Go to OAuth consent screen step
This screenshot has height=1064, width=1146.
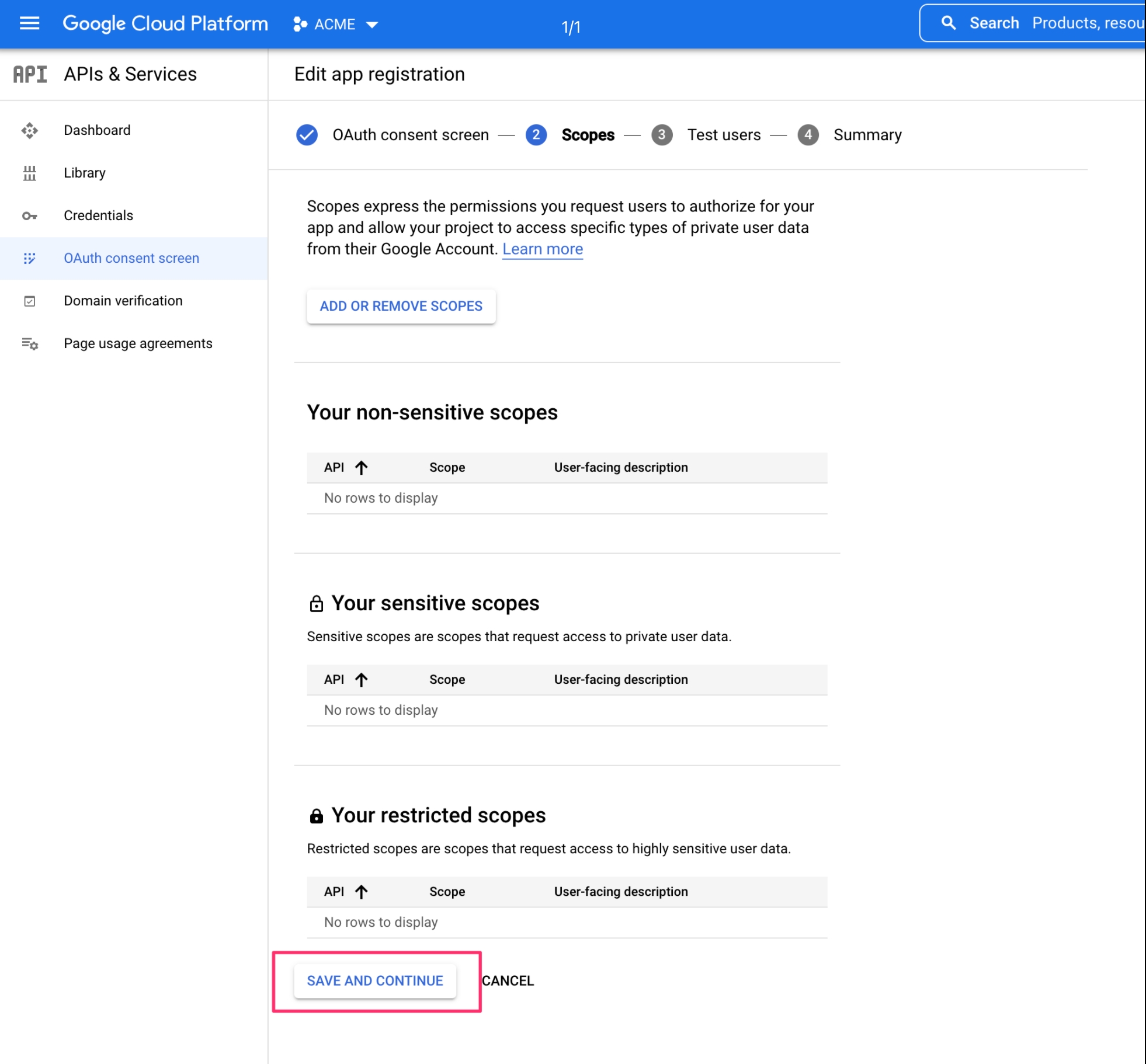click(409, 135)
